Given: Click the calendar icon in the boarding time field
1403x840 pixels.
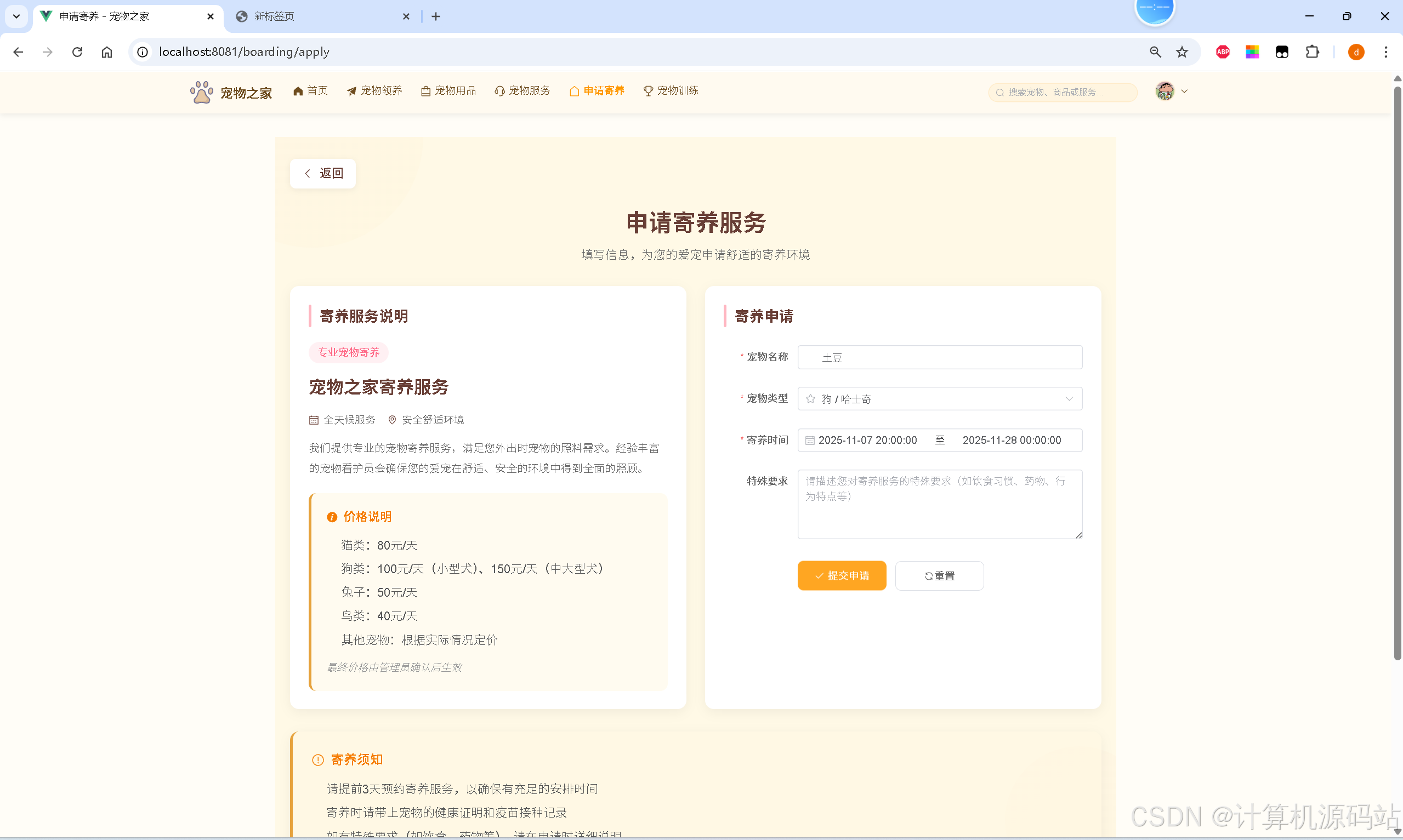Looking at the screenshot, I should click(810, 441).
